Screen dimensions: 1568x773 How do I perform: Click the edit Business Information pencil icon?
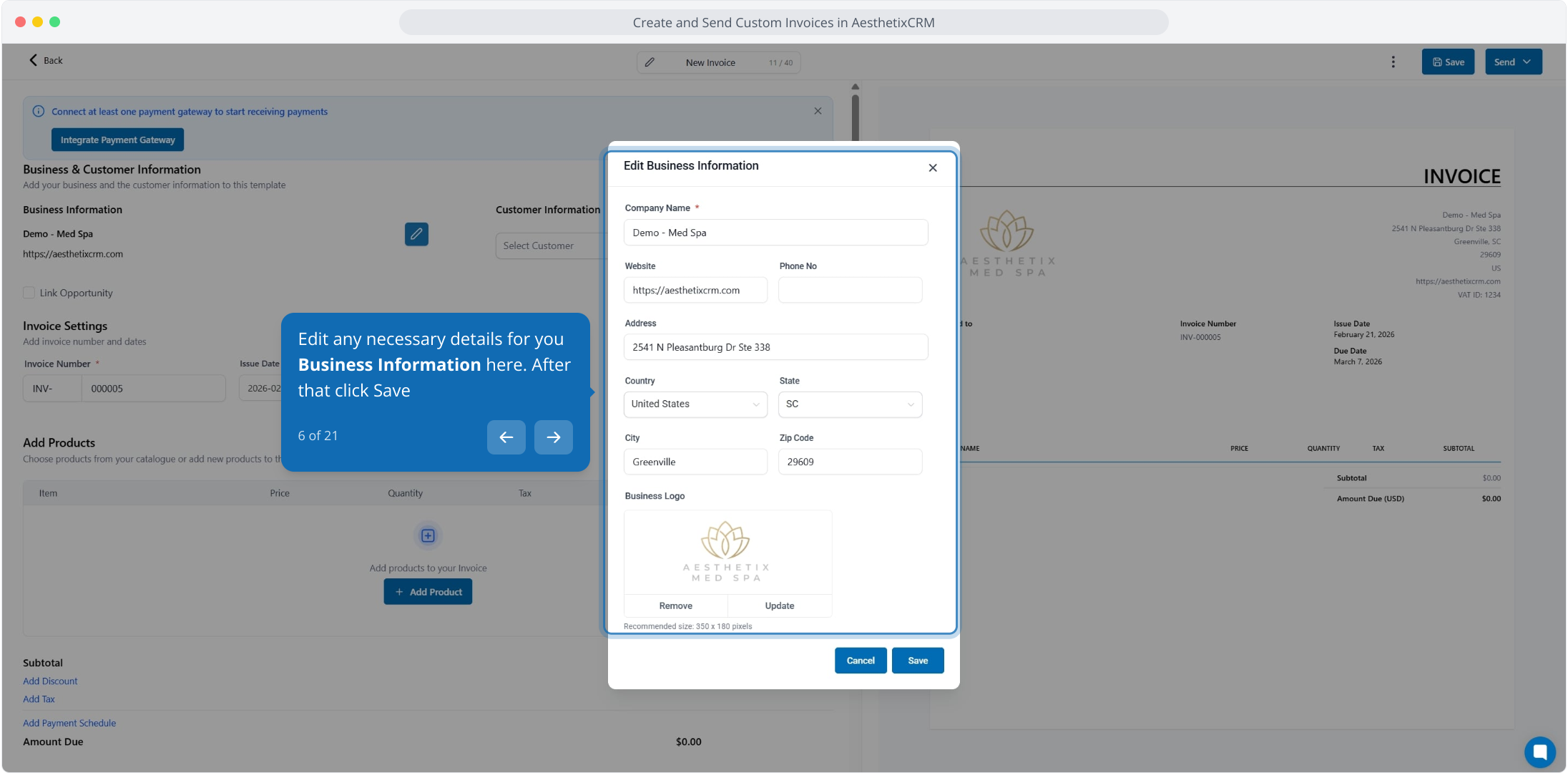tap(416, 234)
